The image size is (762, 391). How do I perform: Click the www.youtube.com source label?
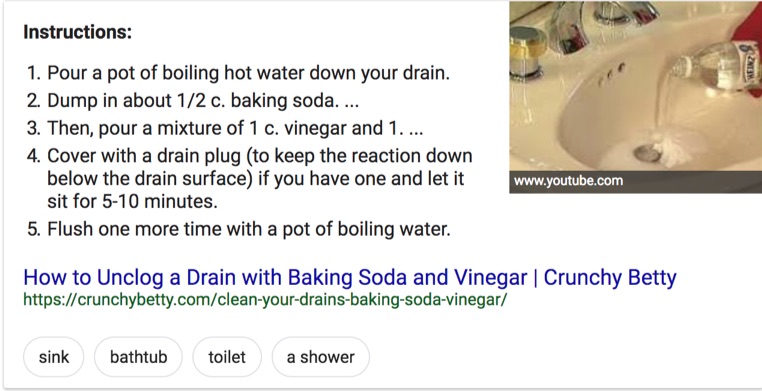(x=568, y=181)
